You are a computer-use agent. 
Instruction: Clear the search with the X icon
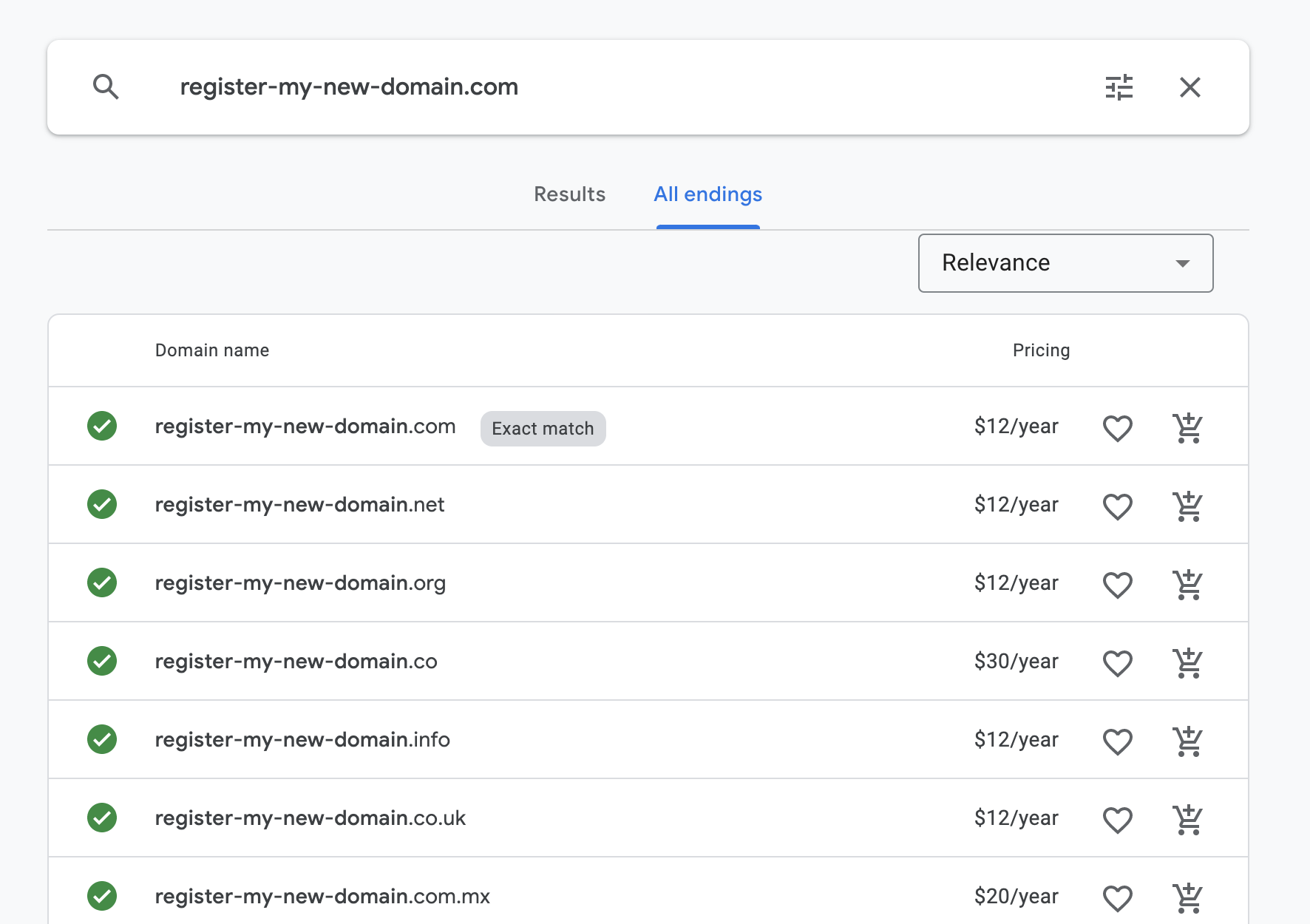pos(1190,87)
